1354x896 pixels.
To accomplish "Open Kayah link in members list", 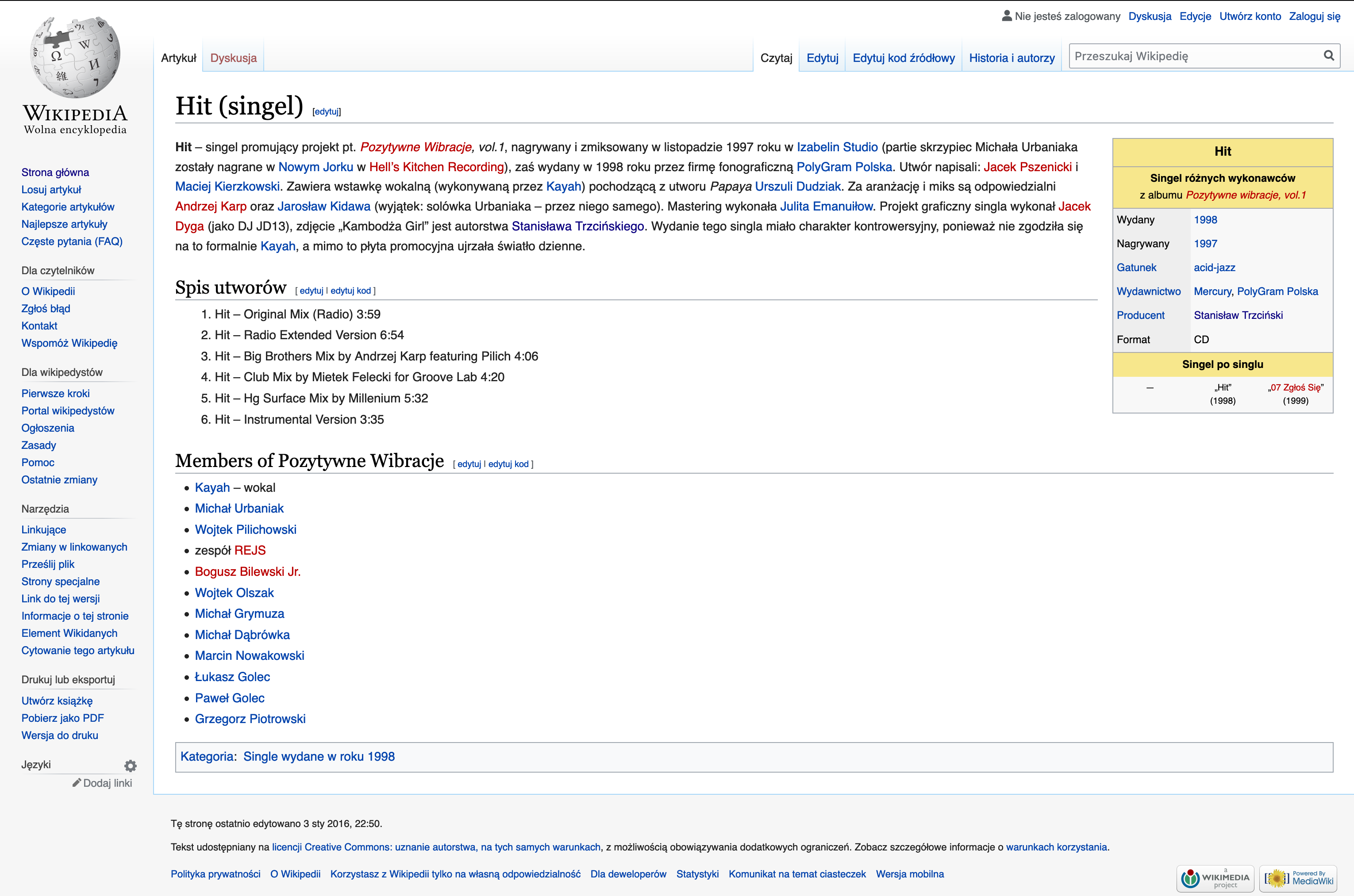I will pyautogui.click(x=212, y=487).
